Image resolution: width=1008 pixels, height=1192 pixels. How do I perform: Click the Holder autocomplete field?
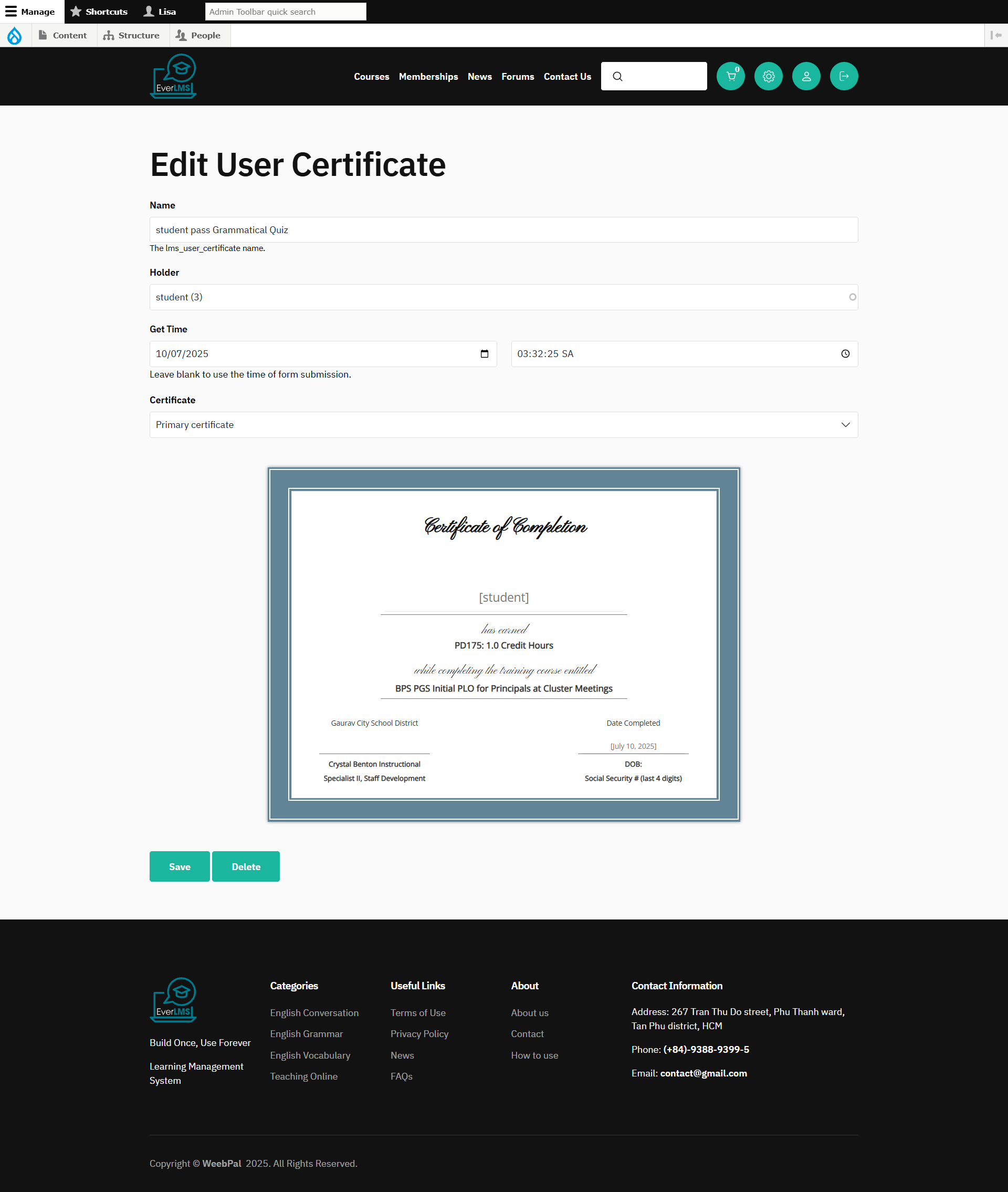[503, 297]
